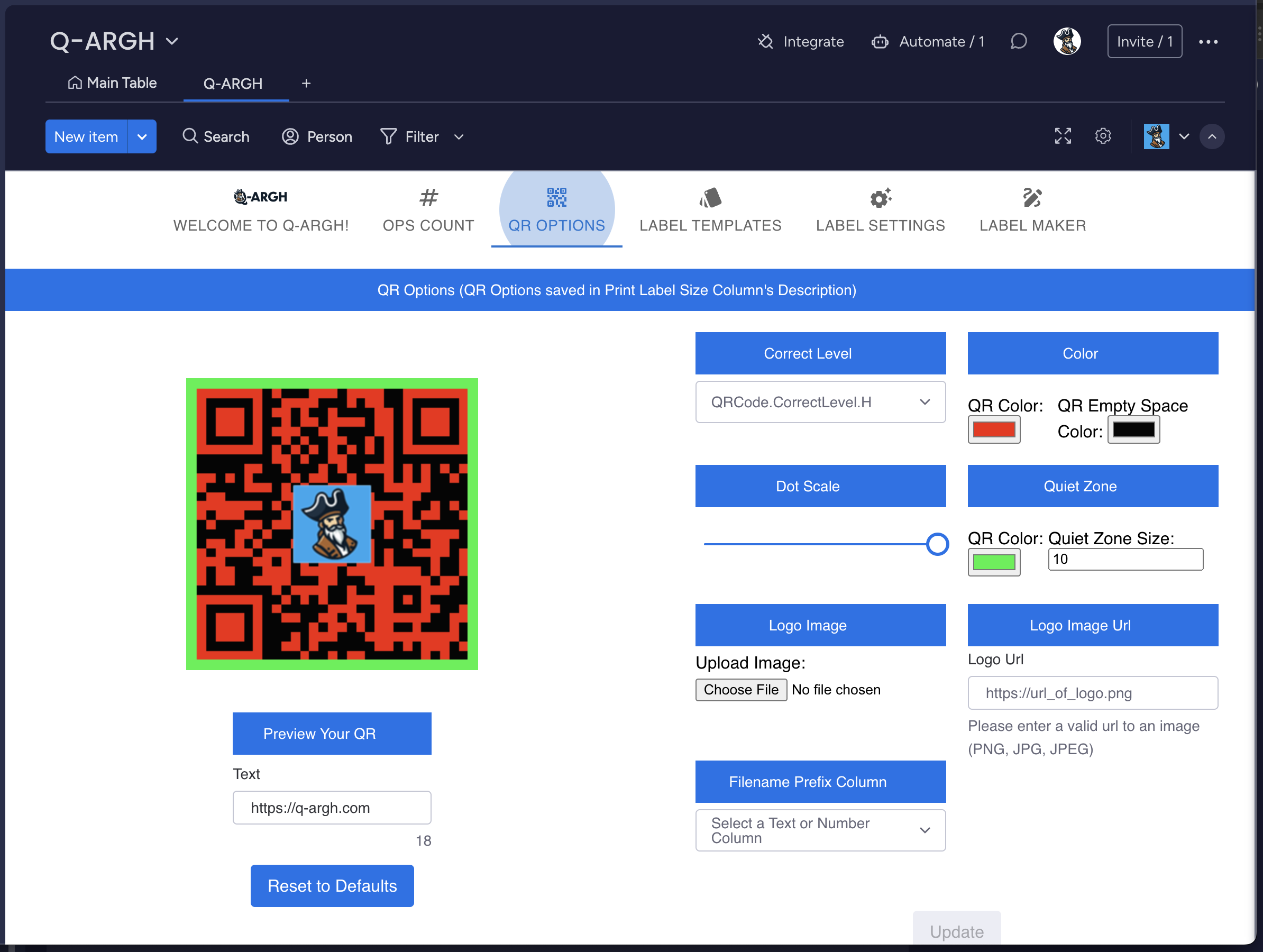Image resolution: width=1263 pixels, height=952 pixels.
Task: Enter fullscreen with the expand arrows icon
Action: (1063, 136)
